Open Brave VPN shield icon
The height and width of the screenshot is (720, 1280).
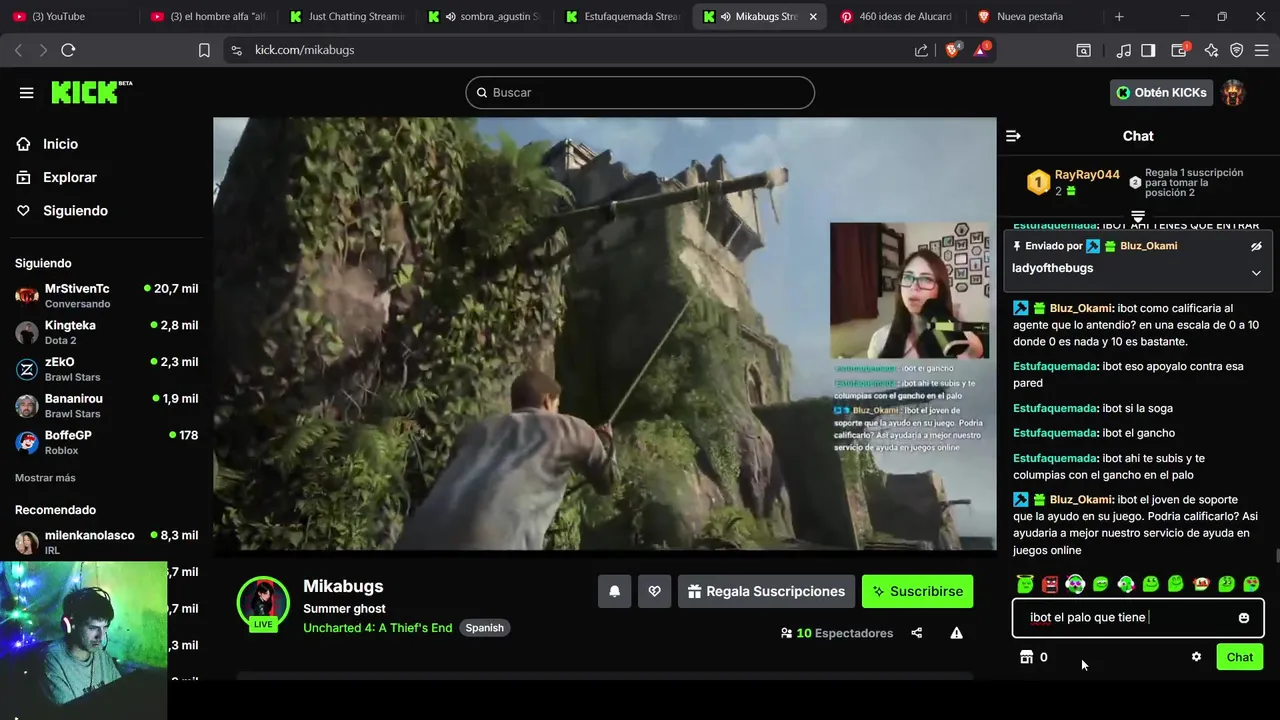point(1237,50)
